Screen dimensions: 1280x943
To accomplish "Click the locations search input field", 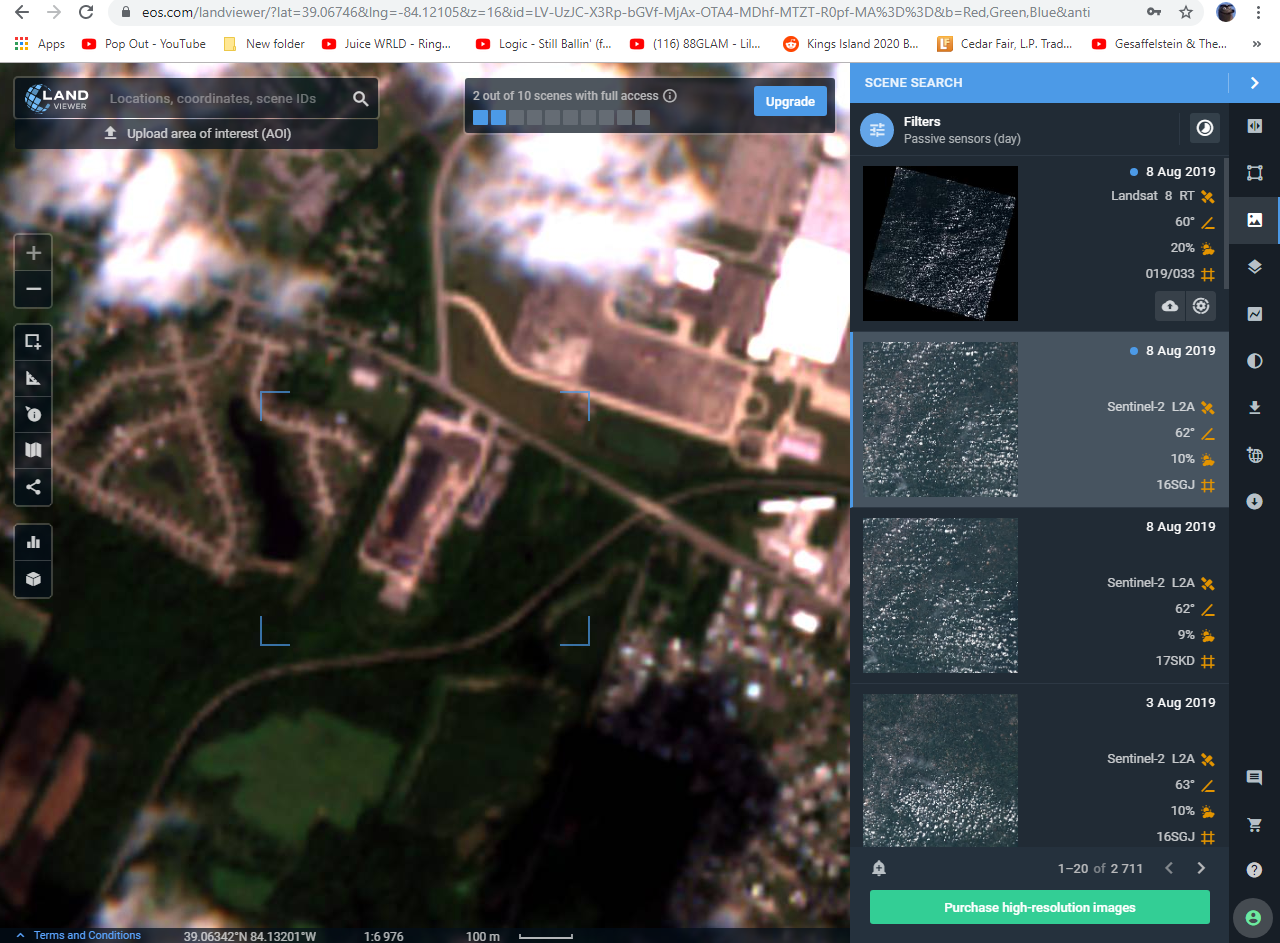I will (225, 99).
